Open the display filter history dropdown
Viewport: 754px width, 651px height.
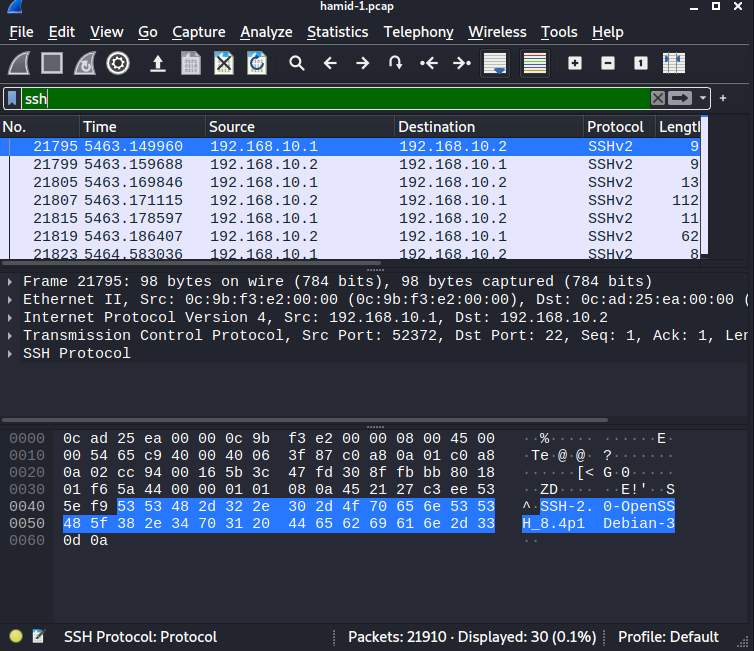pyautogui.click(x=704, y=98)
